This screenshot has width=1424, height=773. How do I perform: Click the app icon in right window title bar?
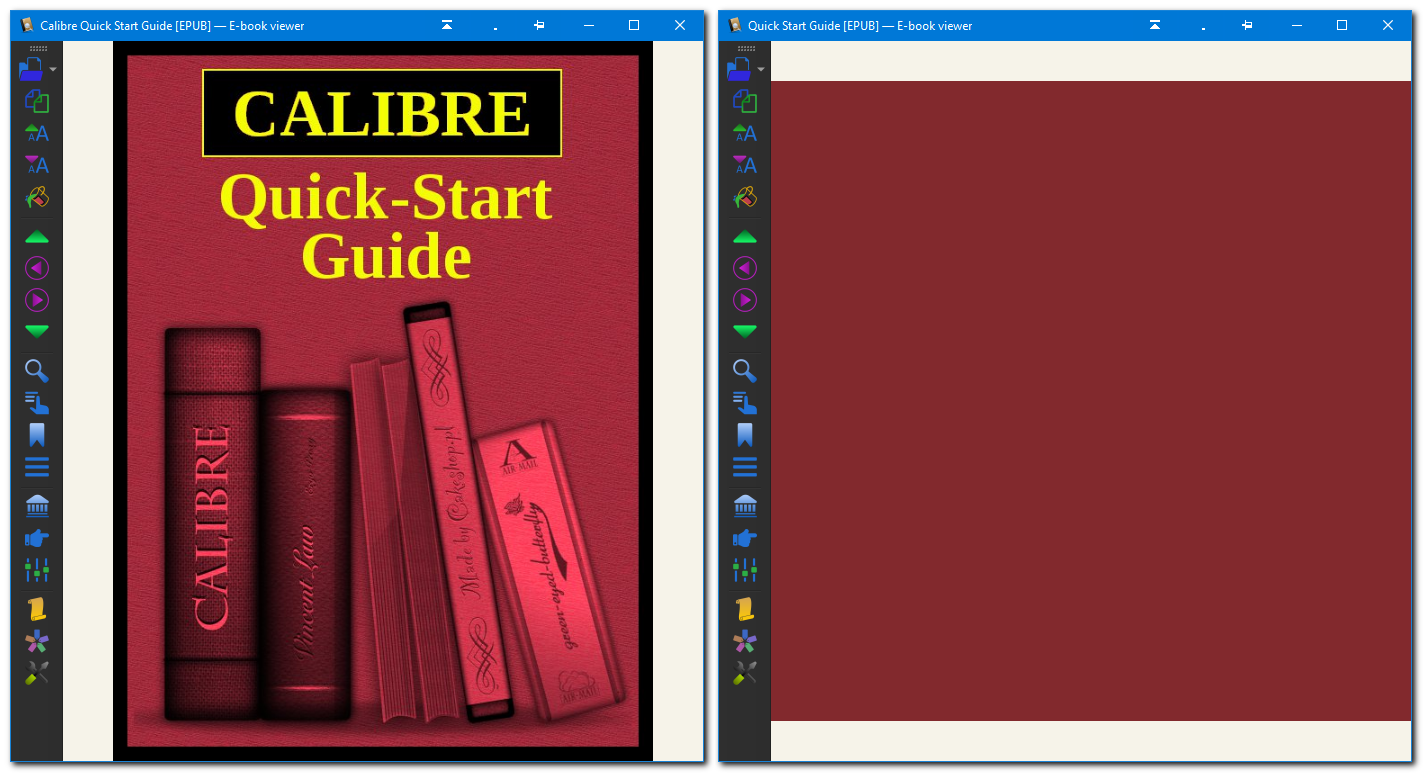[735, 25]
